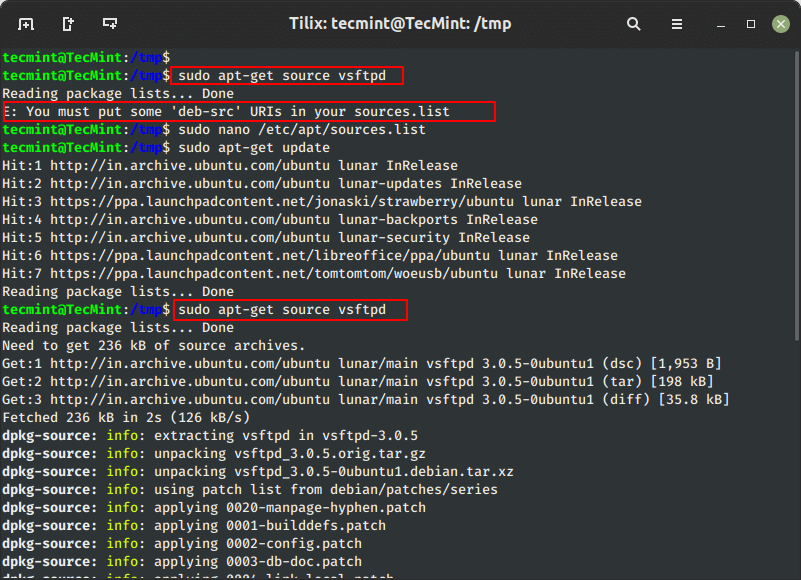Click the empty first prompt line
The width and height of the screenshot is (801, 580).
pyautogui.click(x=86, y=58)
